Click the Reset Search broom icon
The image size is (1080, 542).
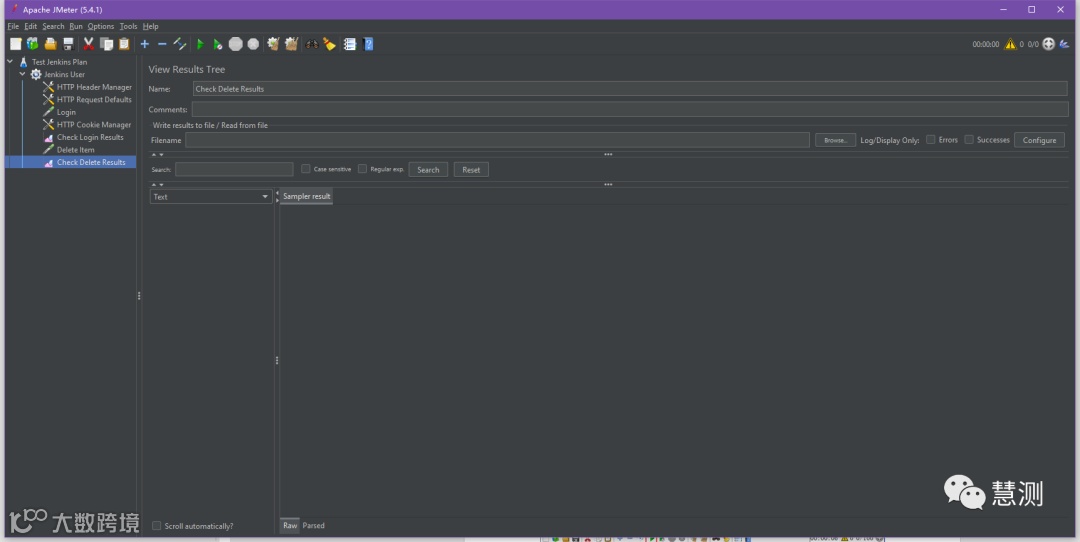329,44
